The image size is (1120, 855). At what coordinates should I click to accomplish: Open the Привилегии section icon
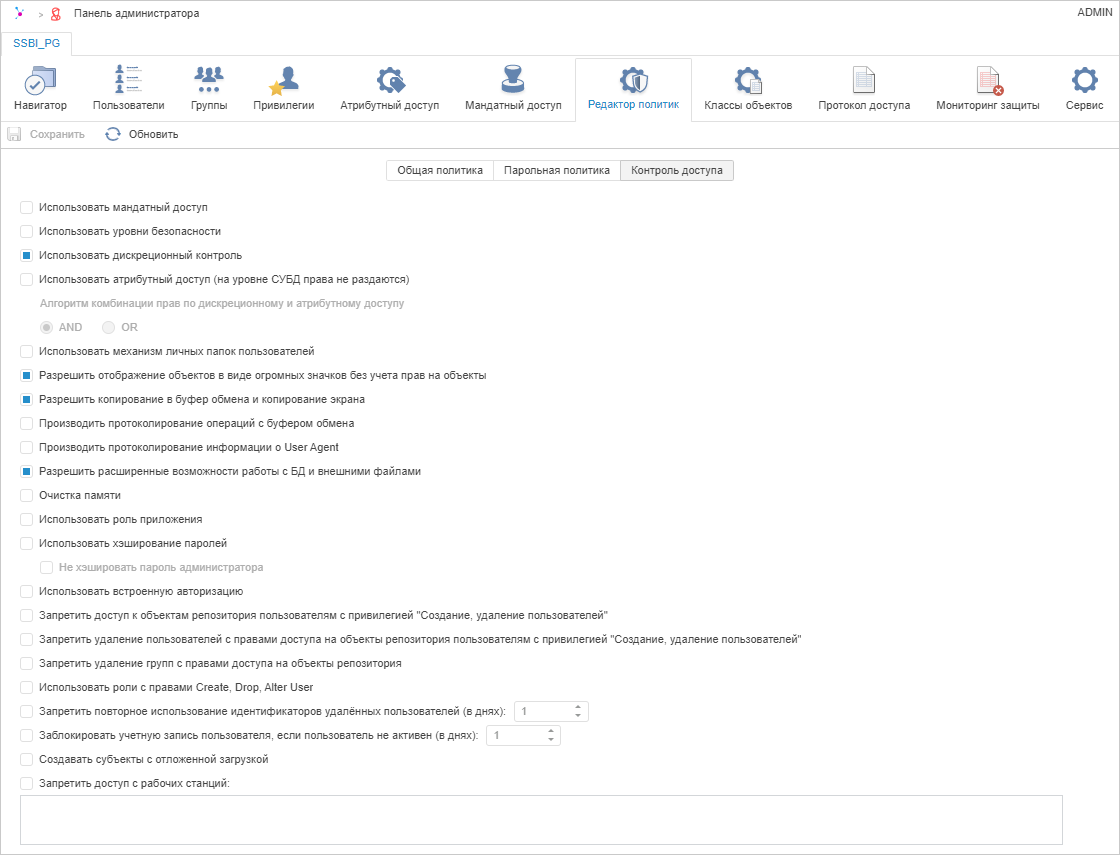284,80
